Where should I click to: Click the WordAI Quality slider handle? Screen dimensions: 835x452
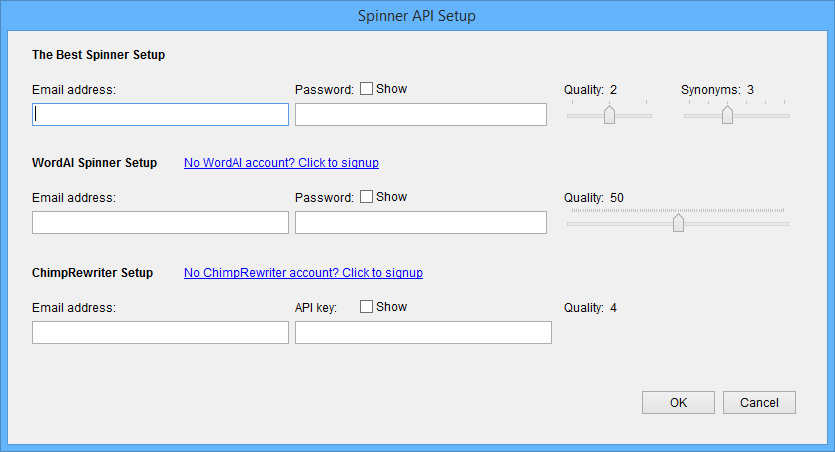(x=678, y=223)
